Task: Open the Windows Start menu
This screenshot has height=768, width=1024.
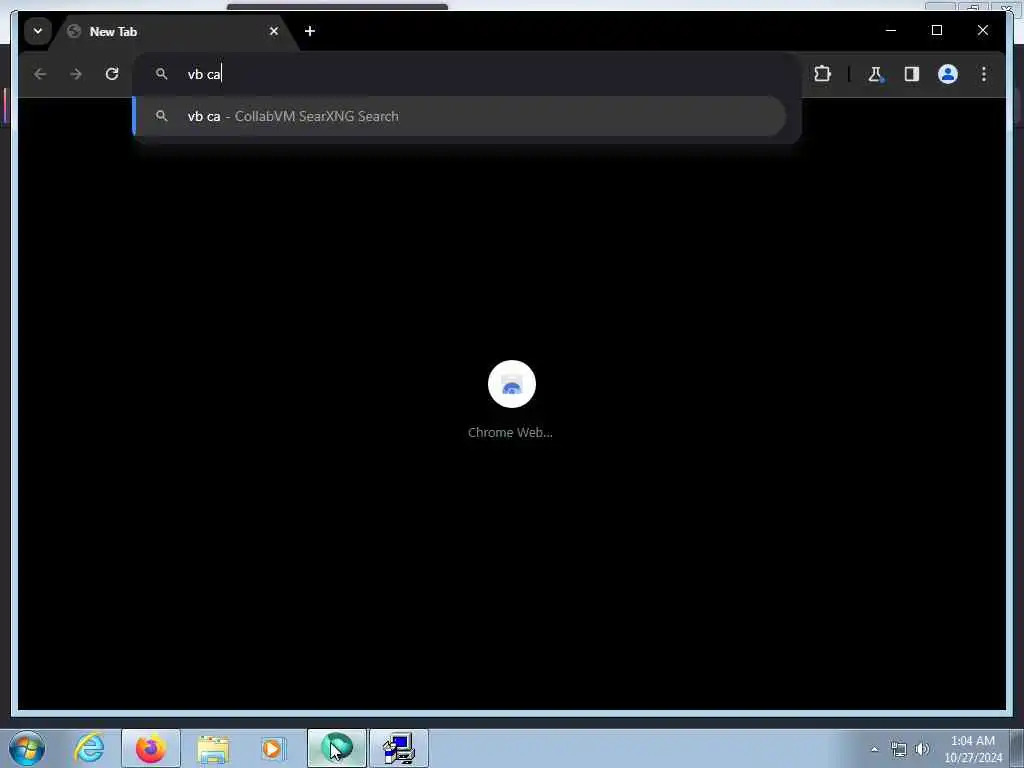Action: [27, 748]
